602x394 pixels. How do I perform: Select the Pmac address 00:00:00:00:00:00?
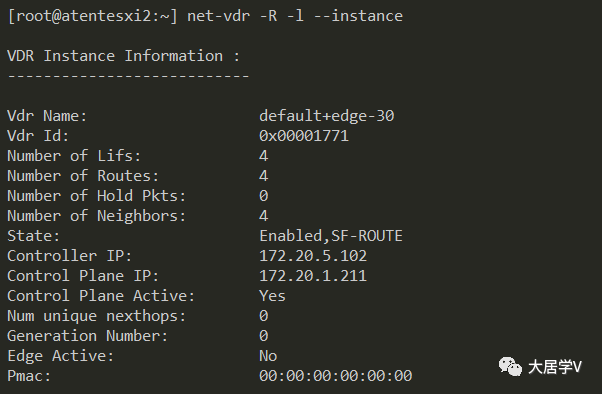[336, 376]
